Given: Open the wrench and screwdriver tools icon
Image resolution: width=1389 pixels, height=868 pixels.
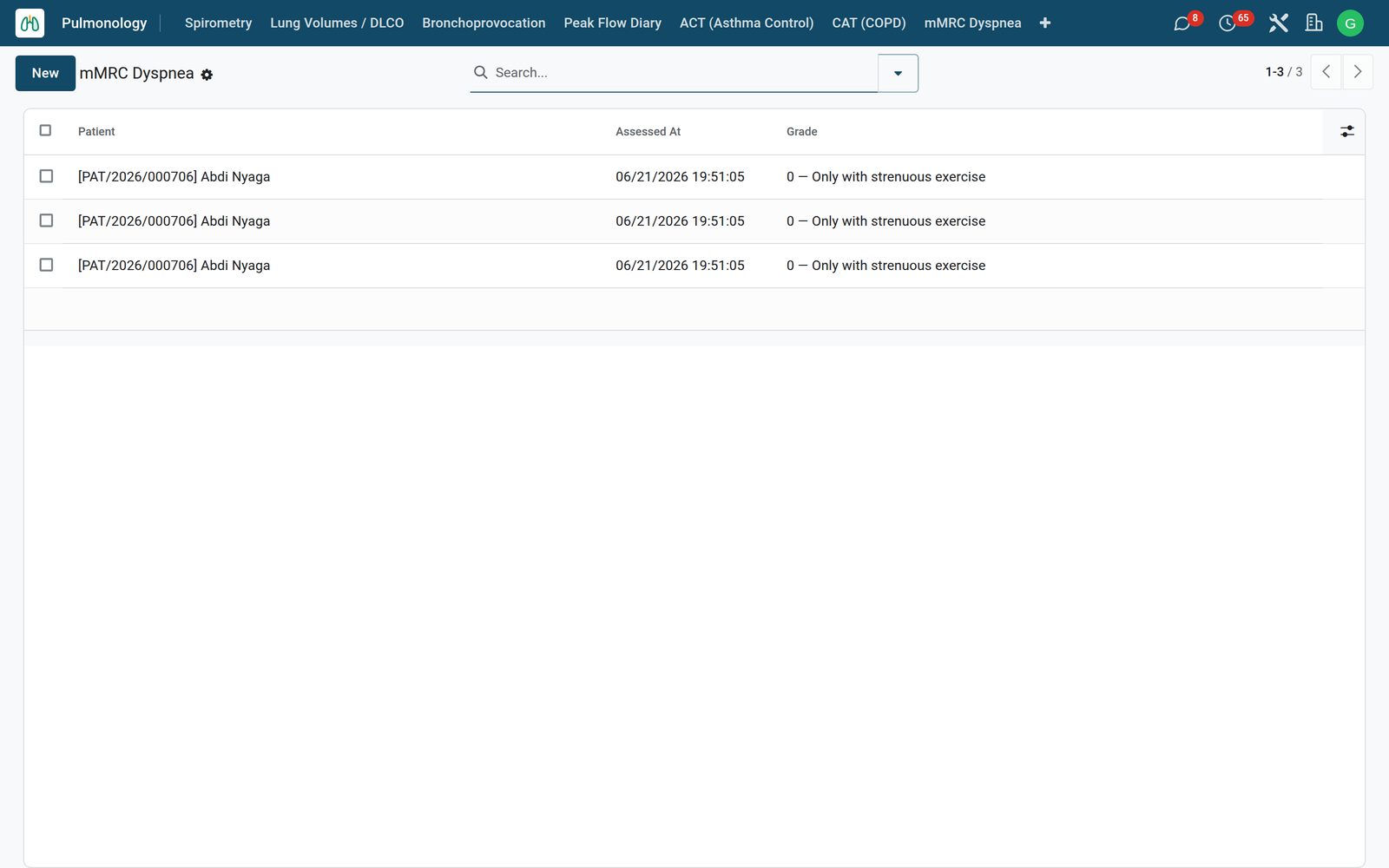Looking at the screenshot, I should click(1278, 23).
